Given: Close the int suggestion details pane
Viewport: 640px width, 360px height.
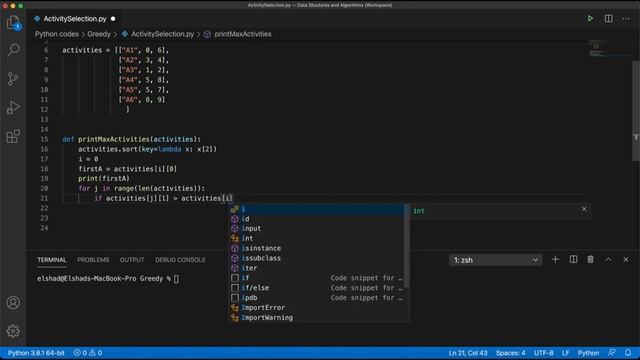Looking at the screenshot, I should pyautogui.click(x=584, y=209).
